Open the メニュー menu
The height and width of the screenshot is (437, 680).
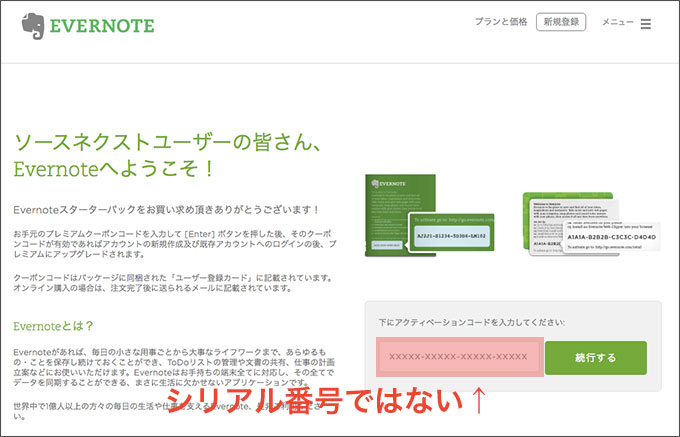point(618,22)
